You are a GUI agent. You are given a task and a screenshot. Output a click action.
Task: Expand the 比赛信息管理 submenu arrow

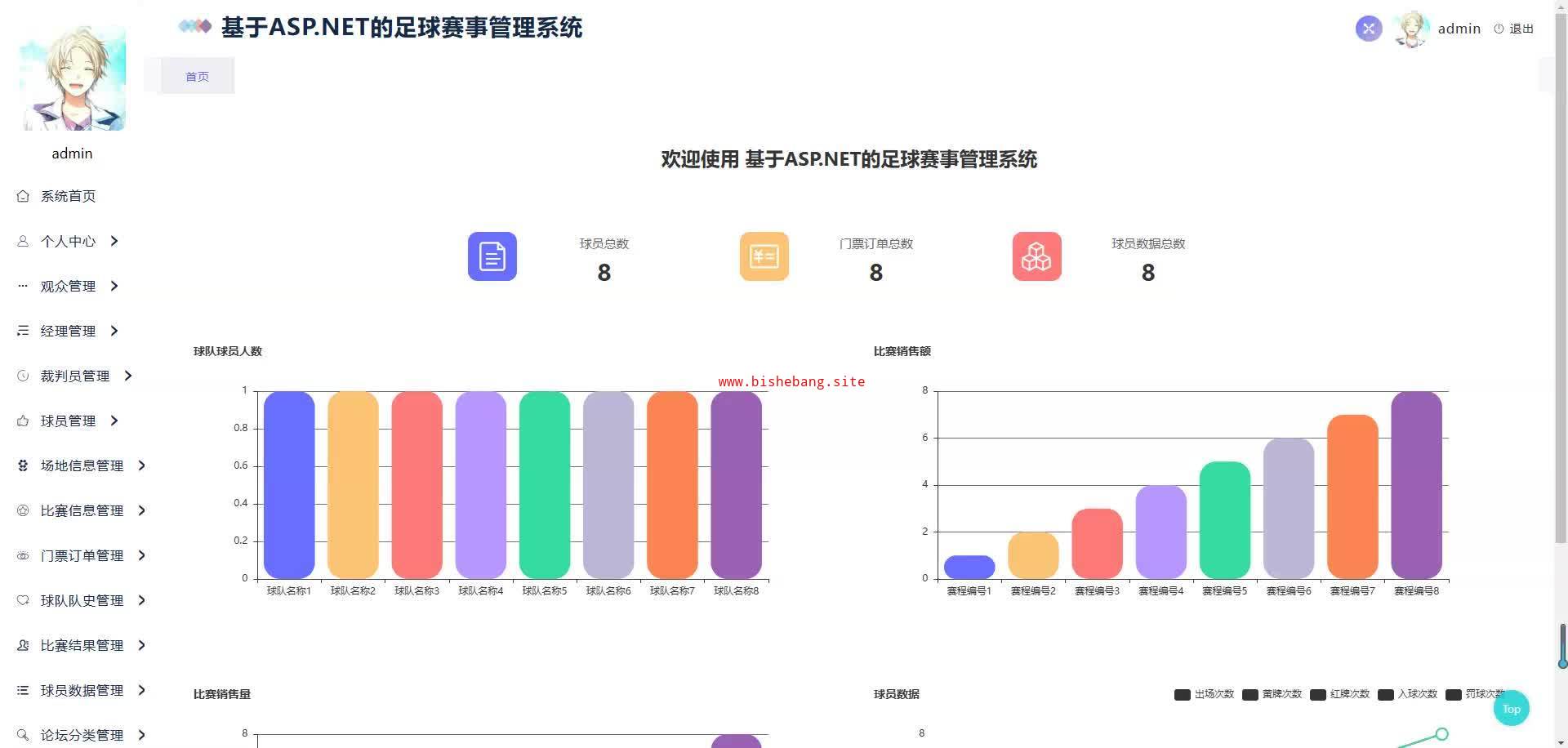tap(142, 510)
